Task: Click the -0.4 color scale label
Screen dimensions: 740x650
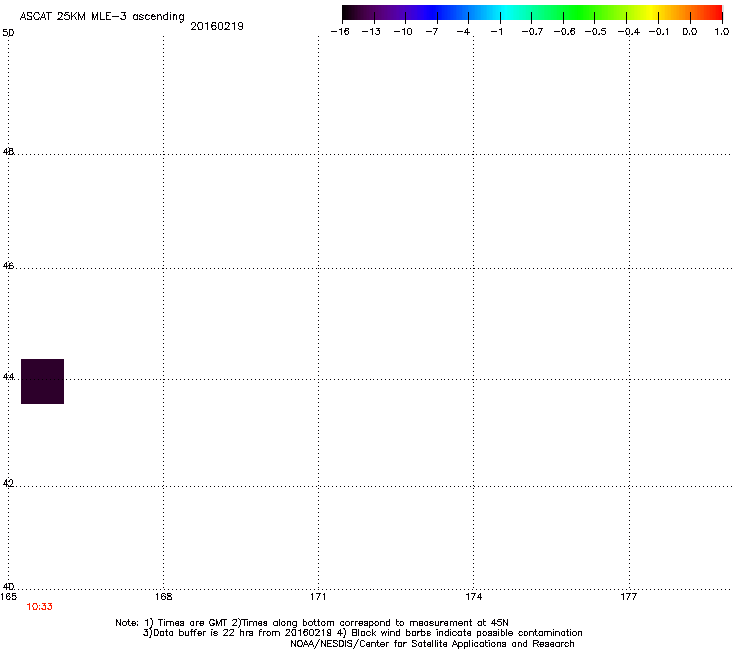Action: pos(629,32)
